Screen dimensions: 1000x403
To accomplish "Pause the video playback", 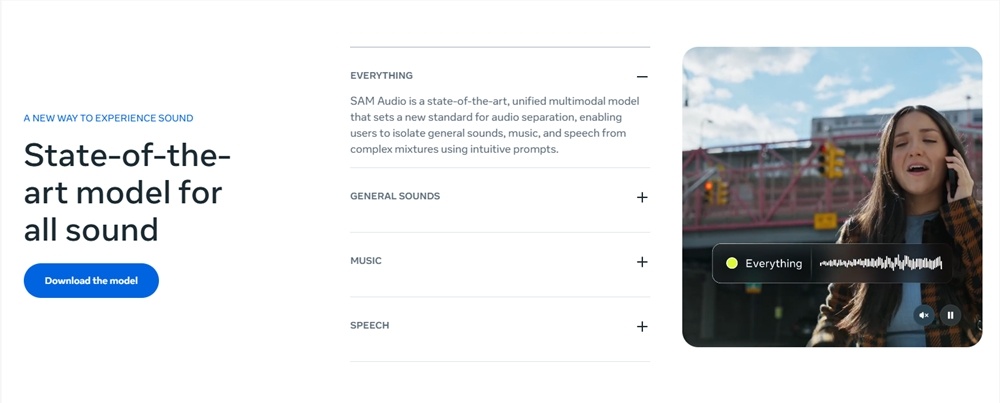I will point(950,315).
